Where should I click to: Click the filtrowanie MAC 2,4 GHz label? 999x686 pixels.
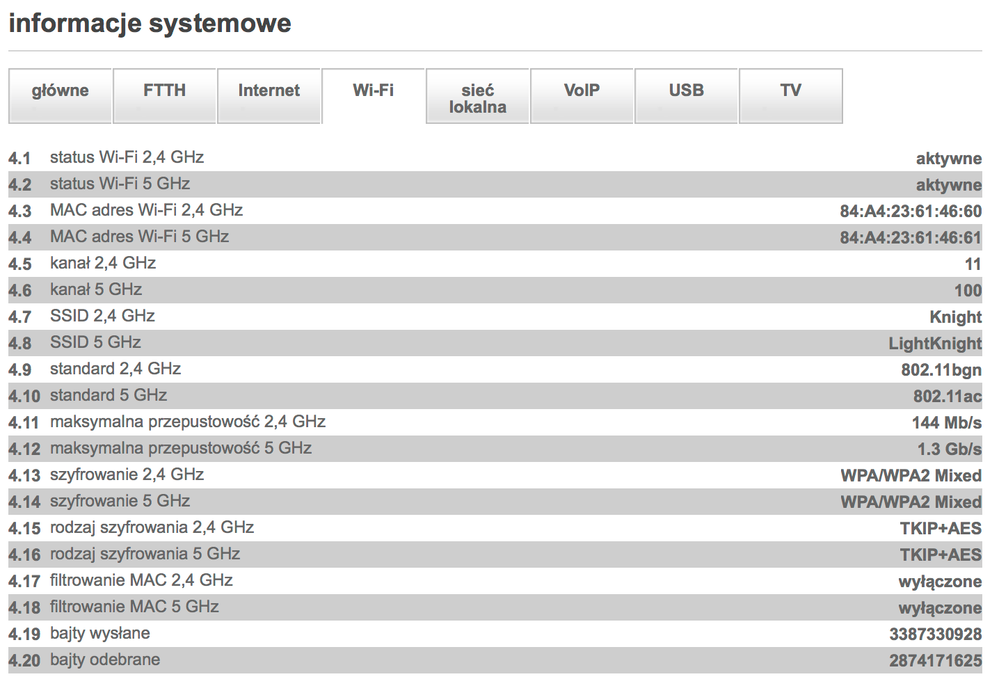pyautogui.click(x=141, y=581)
